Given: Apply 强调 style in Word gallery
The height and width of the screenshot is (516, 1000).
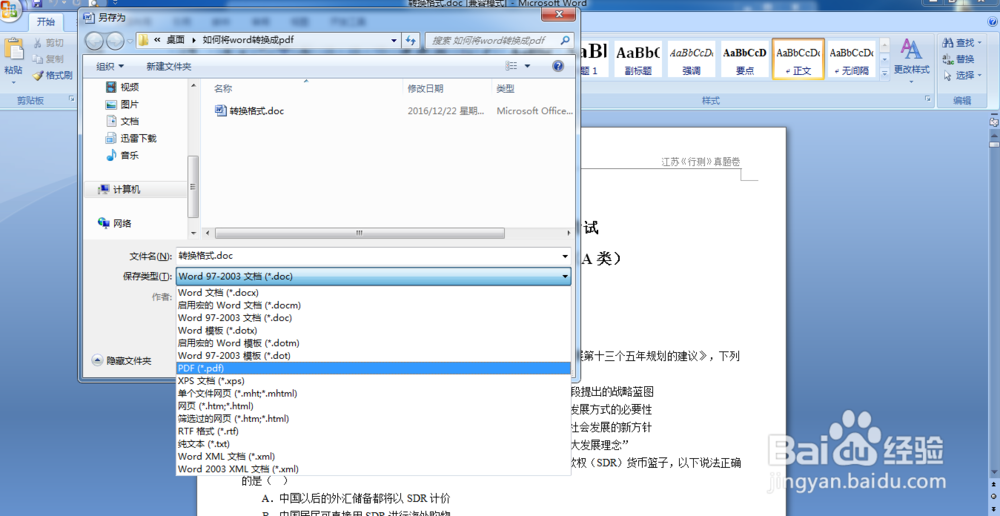Looking at the screenshot, I should pyautogui.click(x=691, y=59).
